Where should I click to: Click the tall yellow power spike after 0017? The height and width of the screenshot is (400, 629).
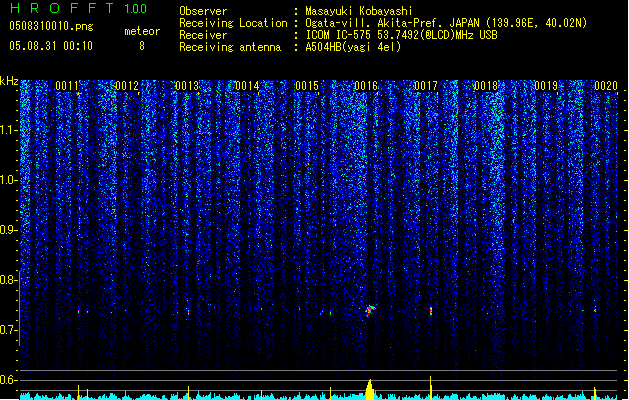[x=430, y=388]
